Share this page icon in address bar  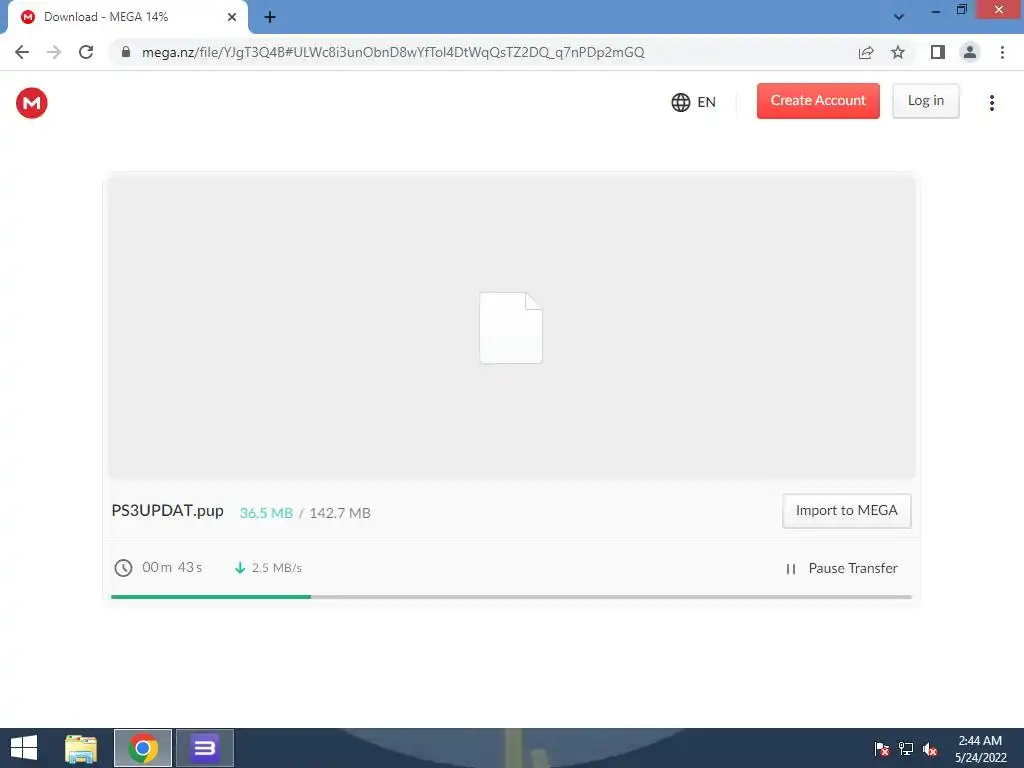coord(866,52)
